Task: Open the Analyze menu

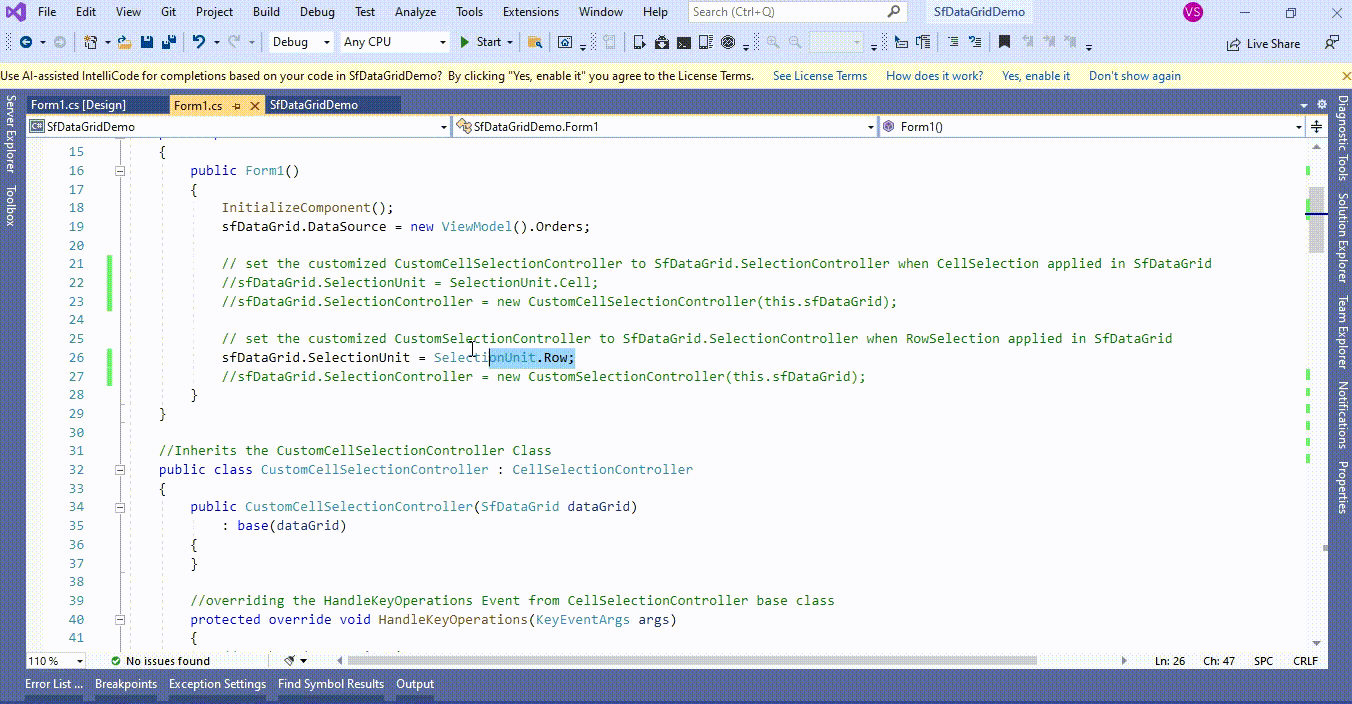Action: click(415, 12)
